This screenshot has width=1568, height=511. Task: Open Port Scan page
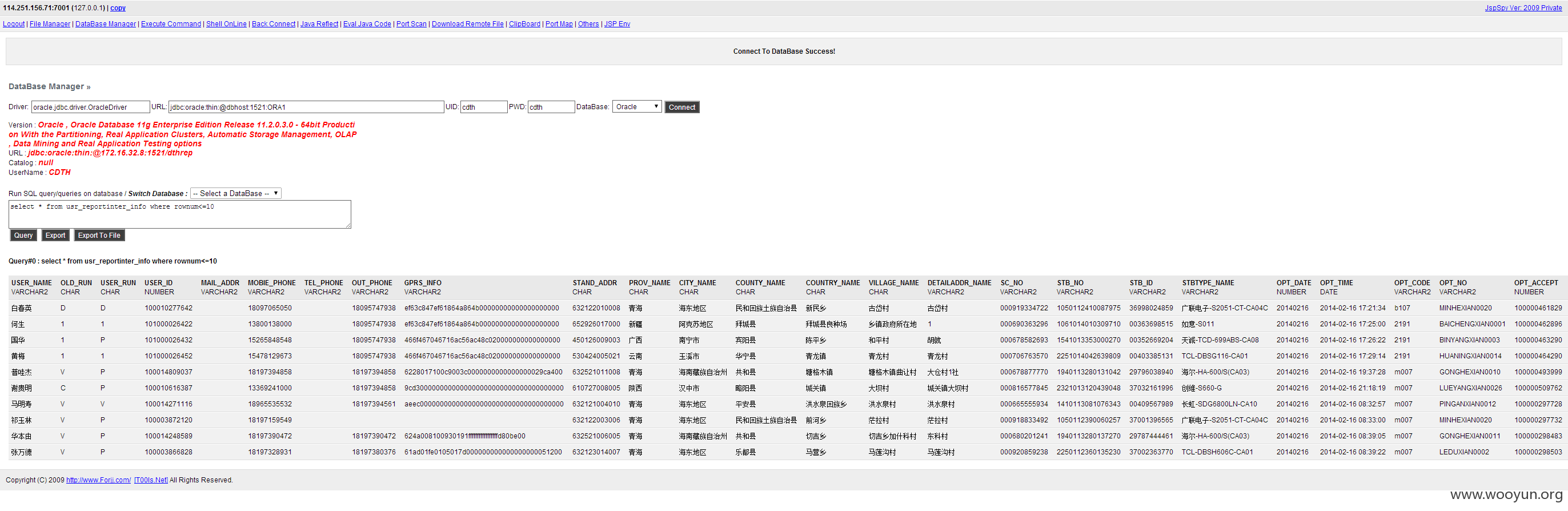[411, 24]
